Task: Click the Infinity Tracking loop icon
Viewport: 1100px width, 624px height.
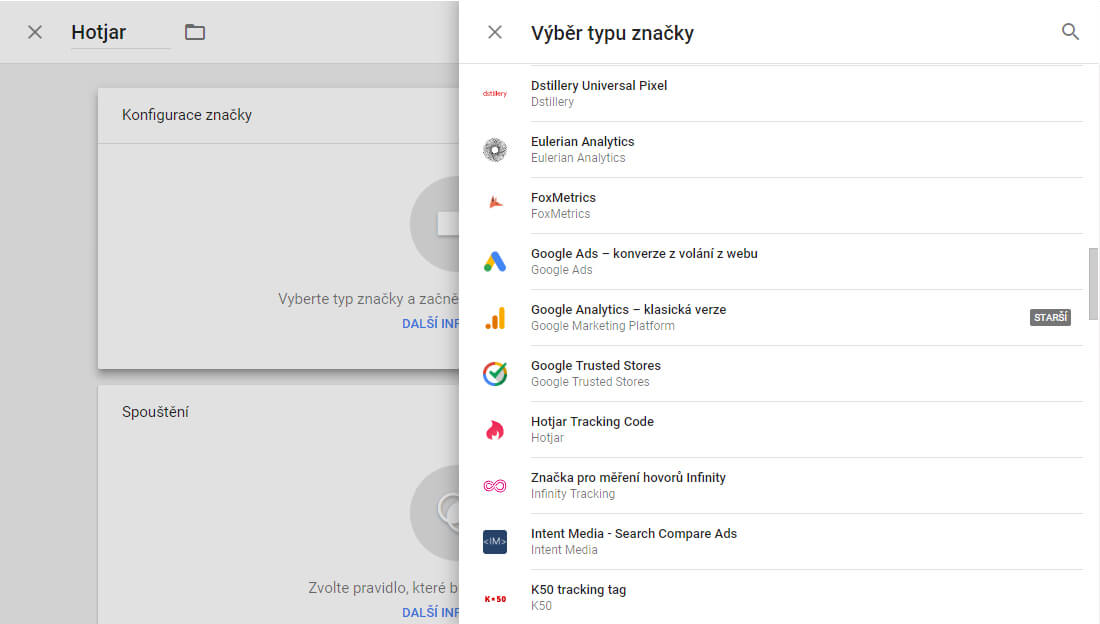Action: pos(495,486)
